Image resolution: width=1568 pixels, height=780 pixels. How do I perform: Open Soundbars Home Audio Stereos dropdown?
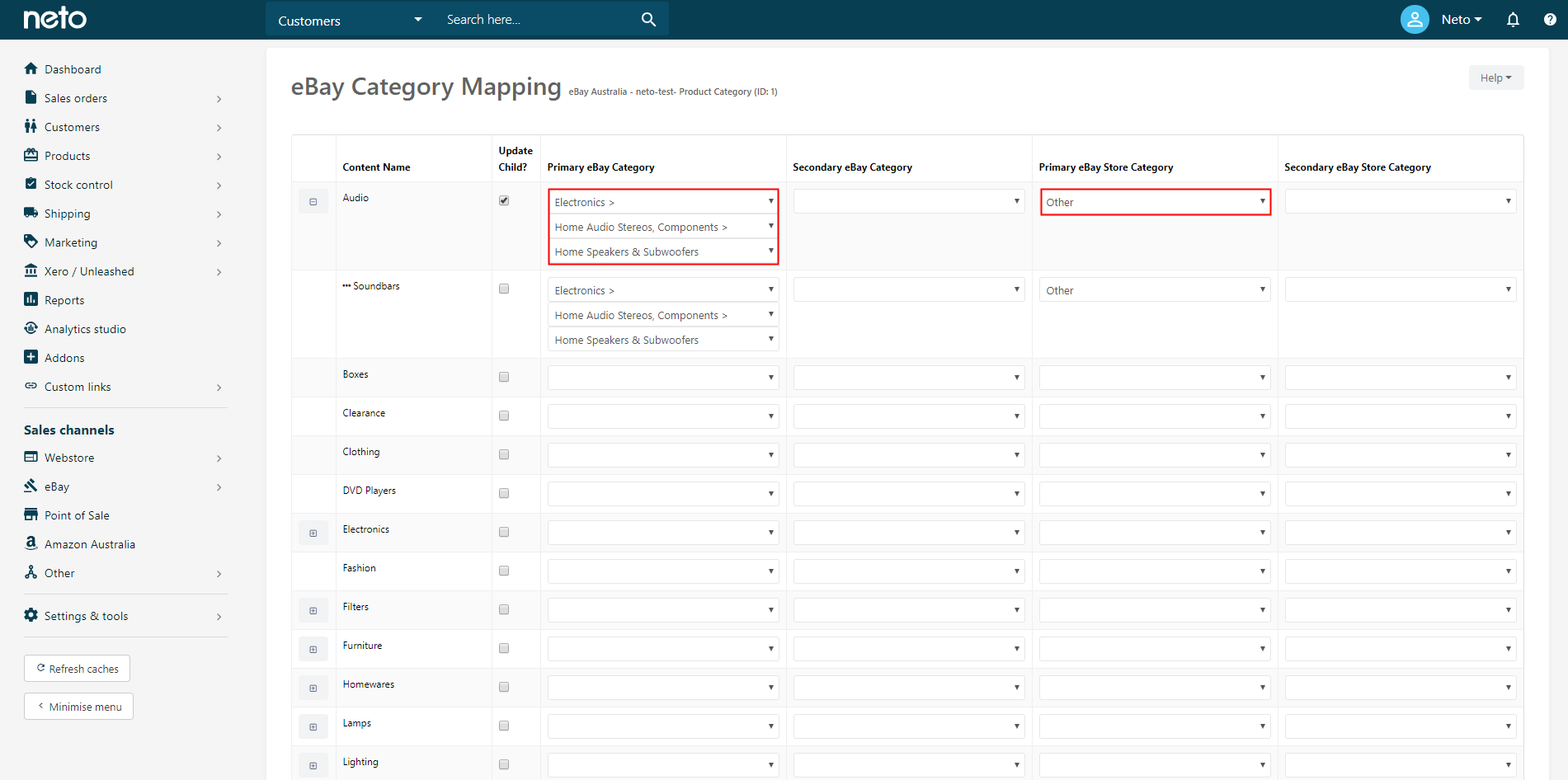(x=663, y=315)
